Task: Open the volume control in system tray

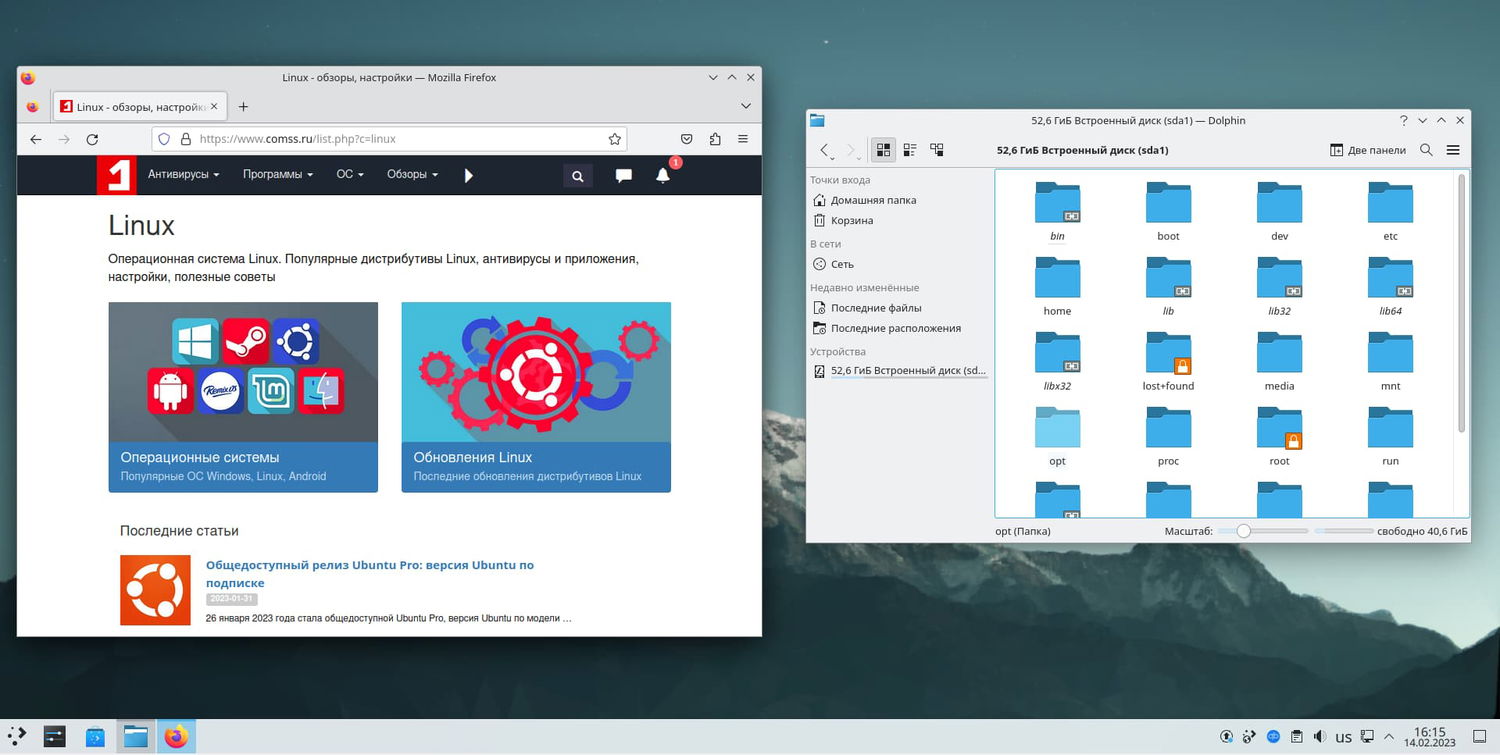Action: point(1320,737)
